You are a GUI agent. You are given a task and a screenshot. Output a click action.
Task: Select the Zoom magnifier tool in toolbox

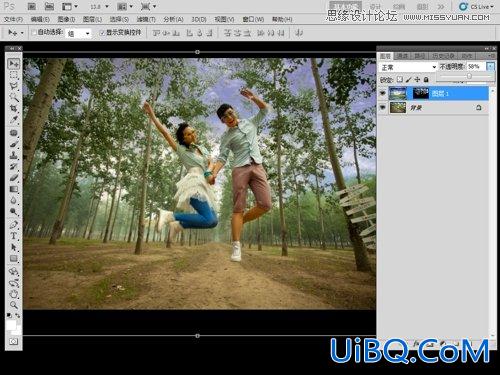(13, 305)
